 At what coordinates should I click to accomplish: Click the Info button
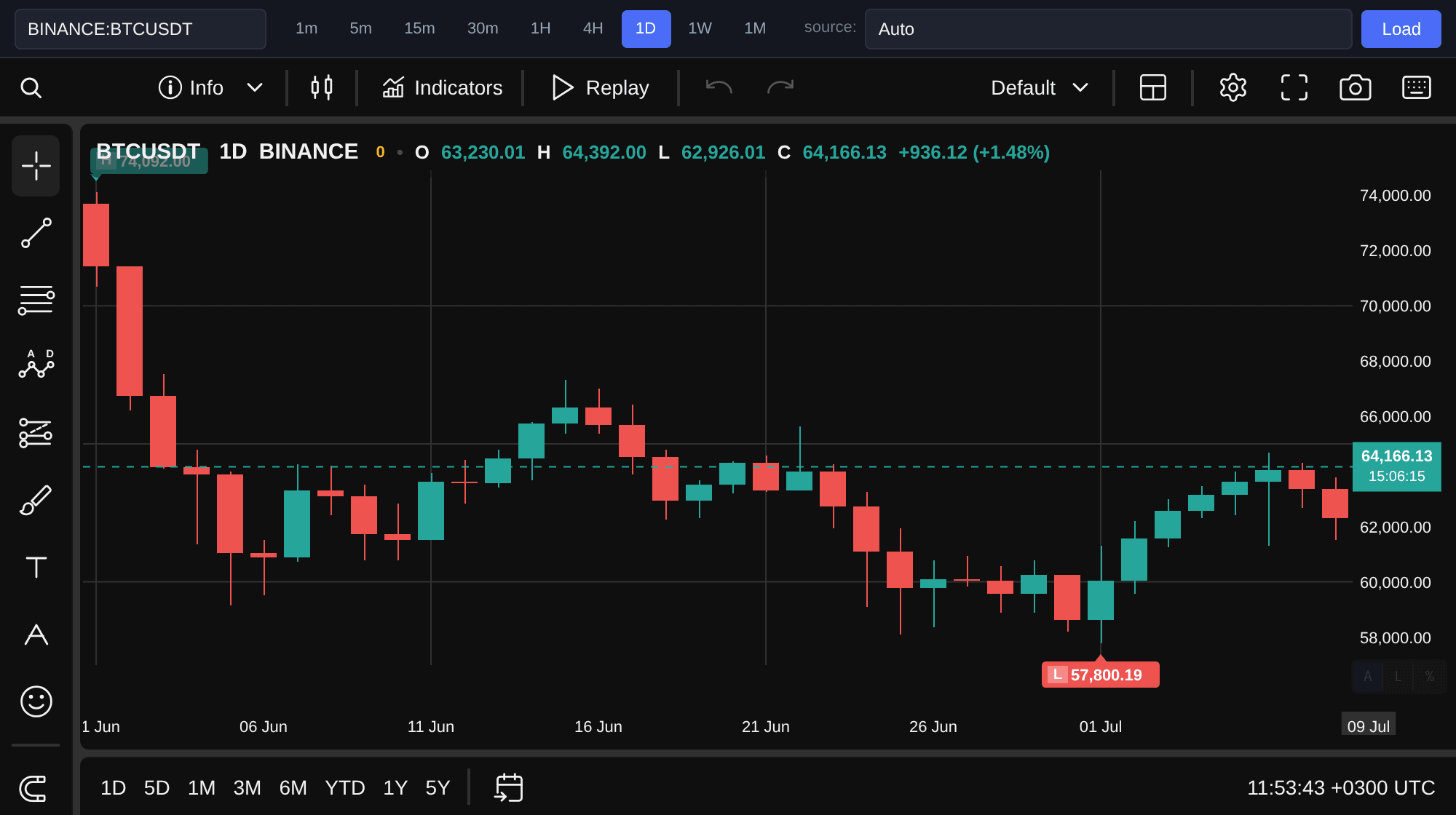pyautogui.click(x=191, y=88)
